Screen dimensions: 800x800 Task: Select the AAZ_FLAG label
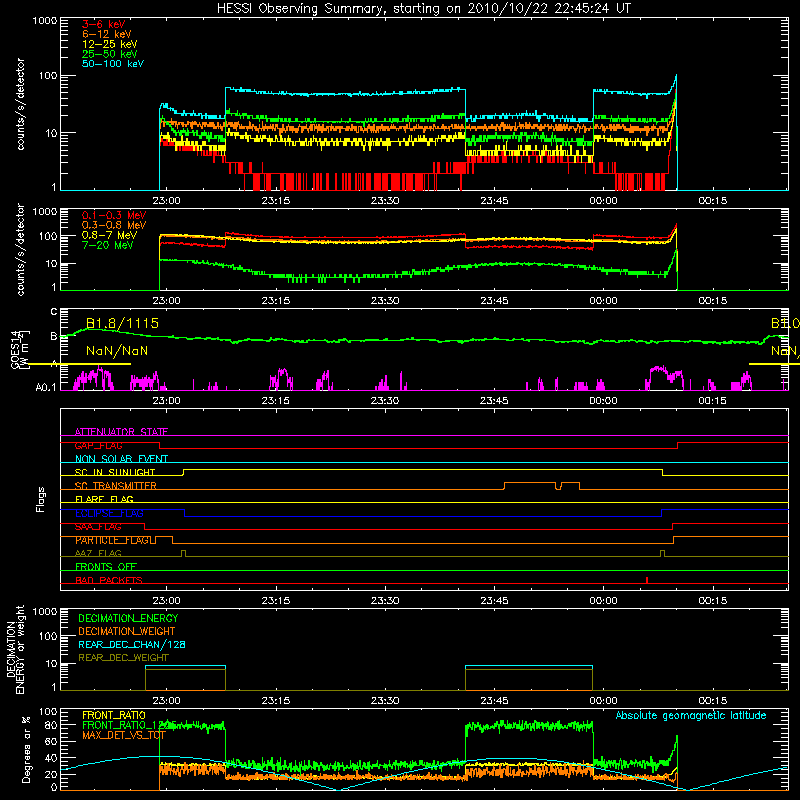[x=98, y=553]
